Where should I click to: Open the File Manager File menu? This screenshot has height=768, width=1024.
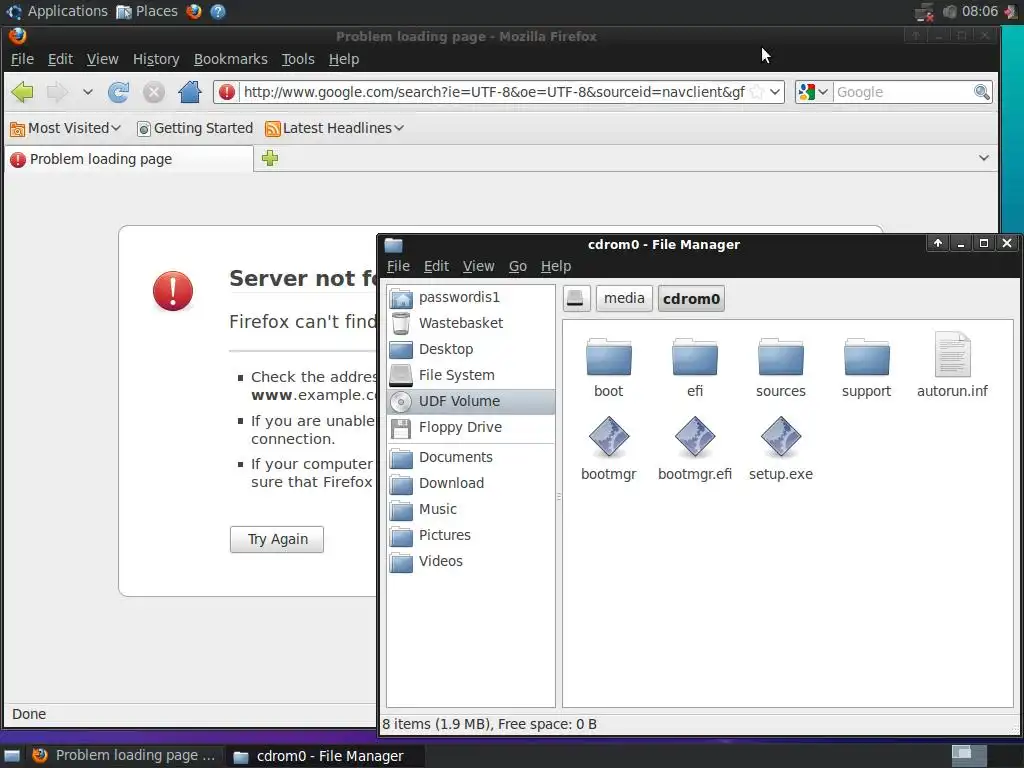[x=398, y=266]
